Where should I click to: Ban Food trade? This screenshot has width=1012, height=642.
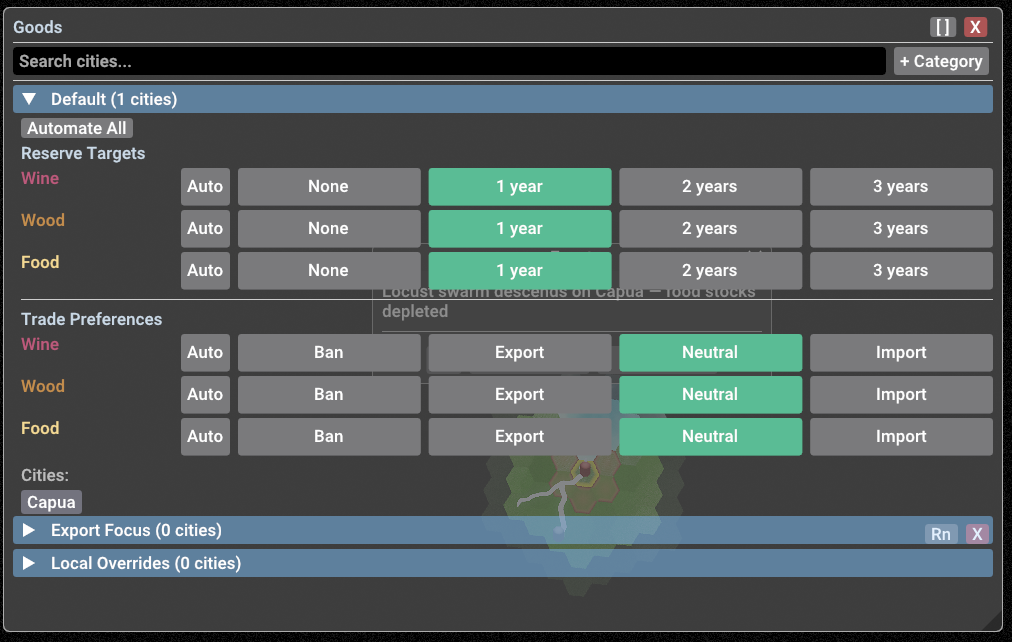click(329, 437)
